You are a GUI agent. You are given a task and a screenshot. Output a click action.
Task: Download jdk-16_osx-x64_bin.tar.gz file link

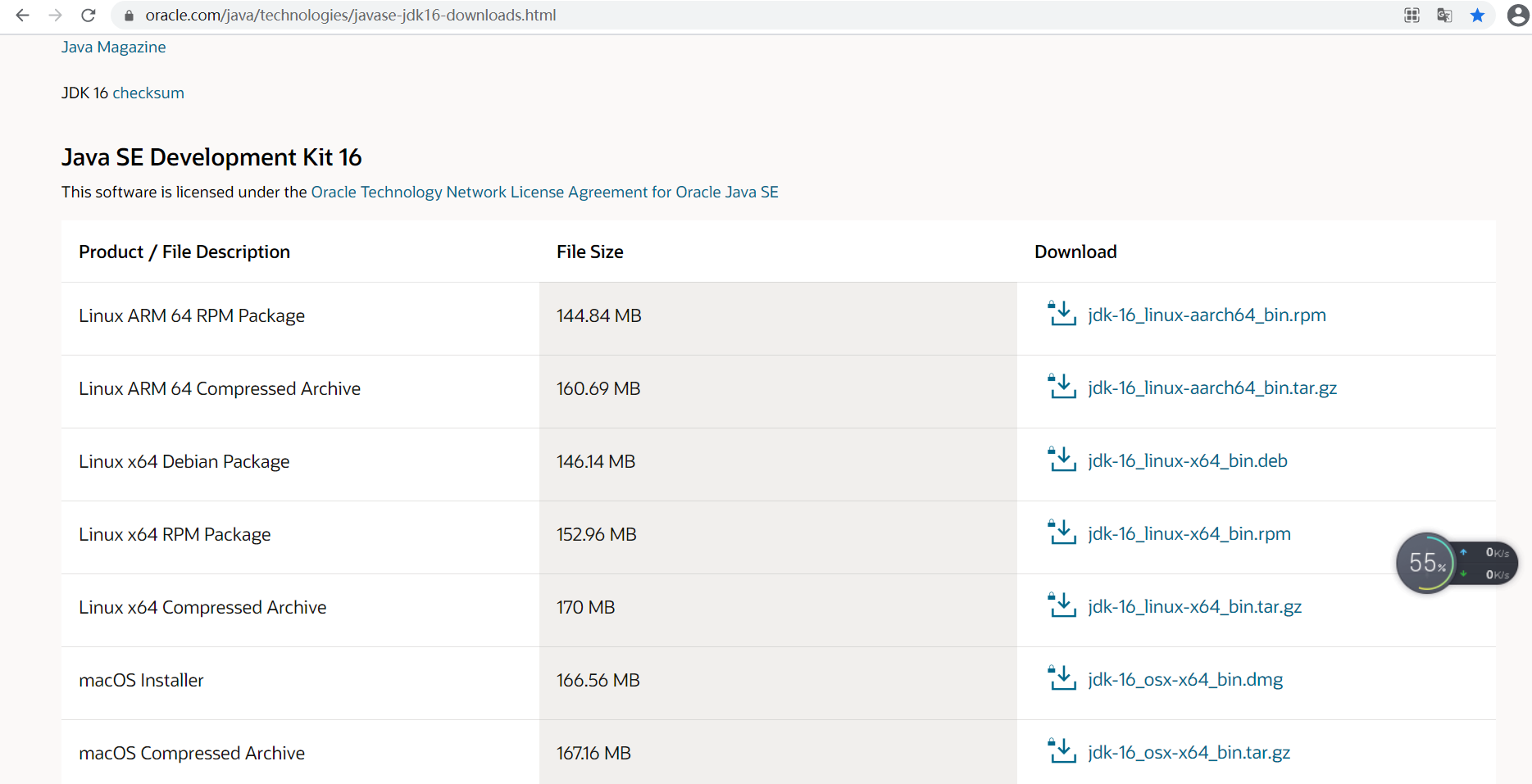1189,752
